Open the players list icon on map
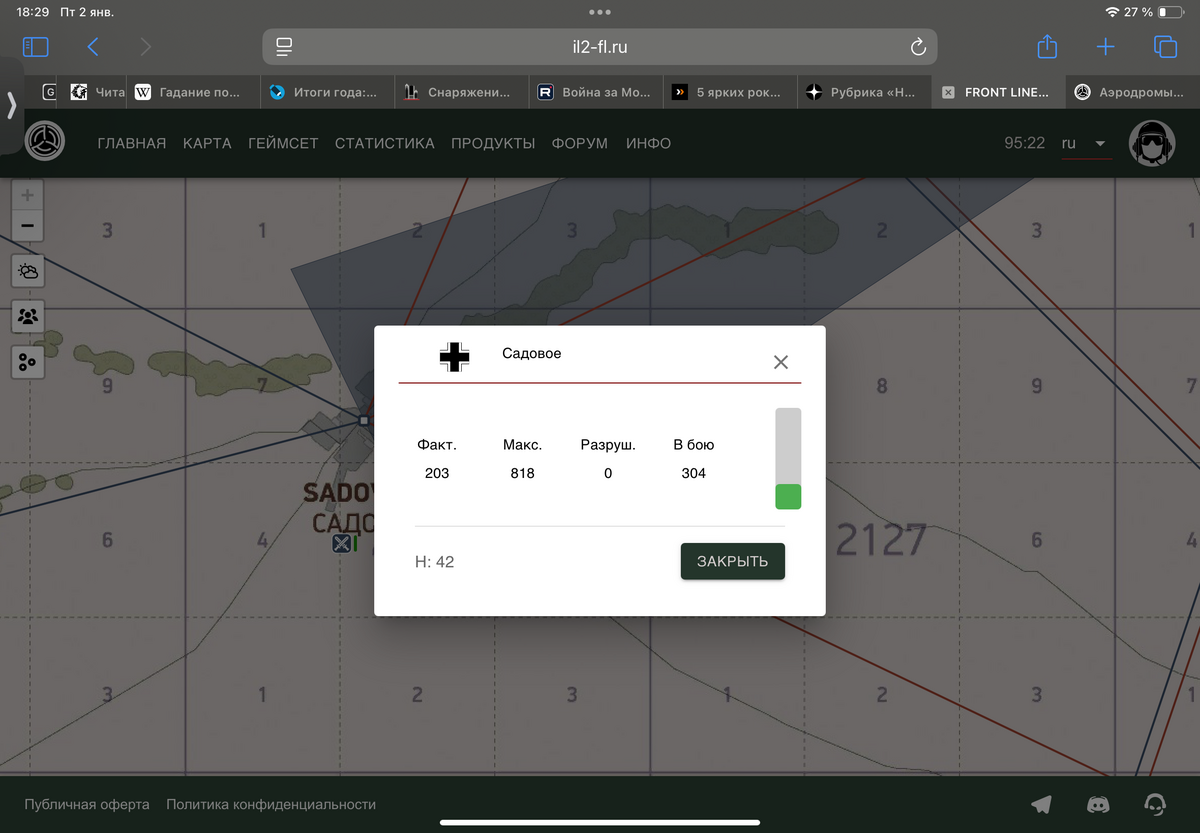Screen dimensions: 1200x833 [x=28, y=317]
